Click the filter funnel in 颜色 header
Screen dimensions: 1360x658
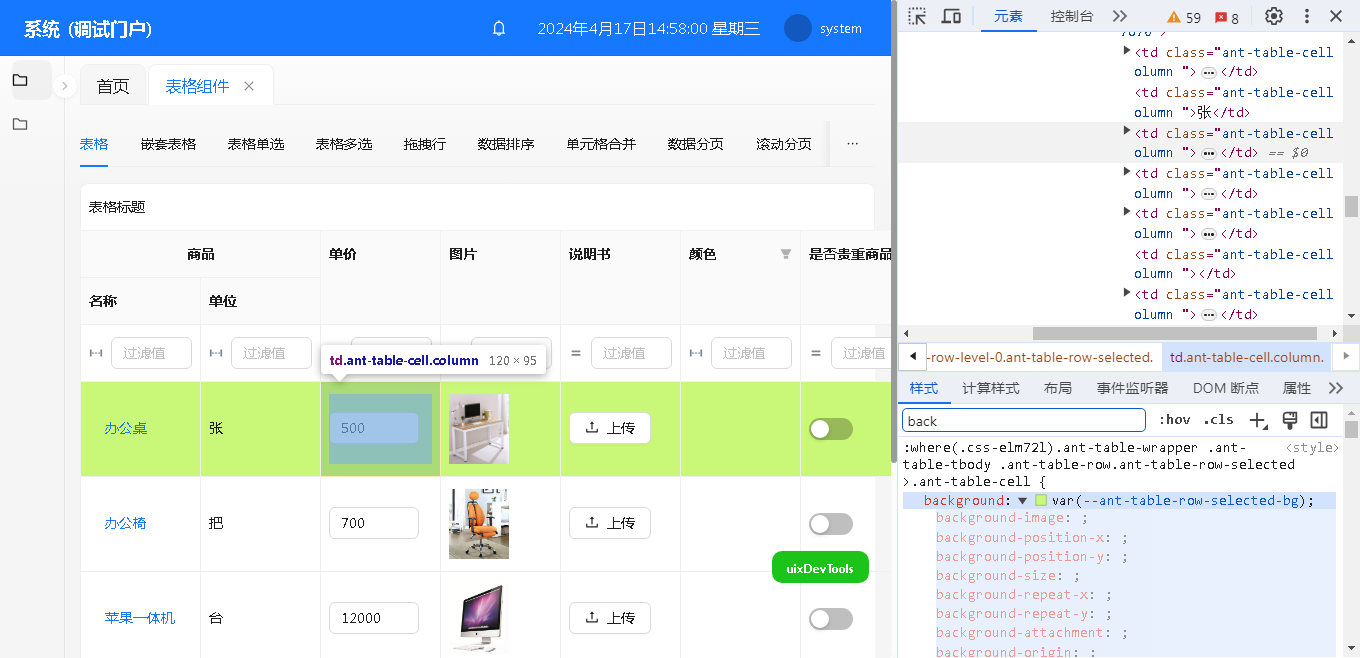pos(786,254)
